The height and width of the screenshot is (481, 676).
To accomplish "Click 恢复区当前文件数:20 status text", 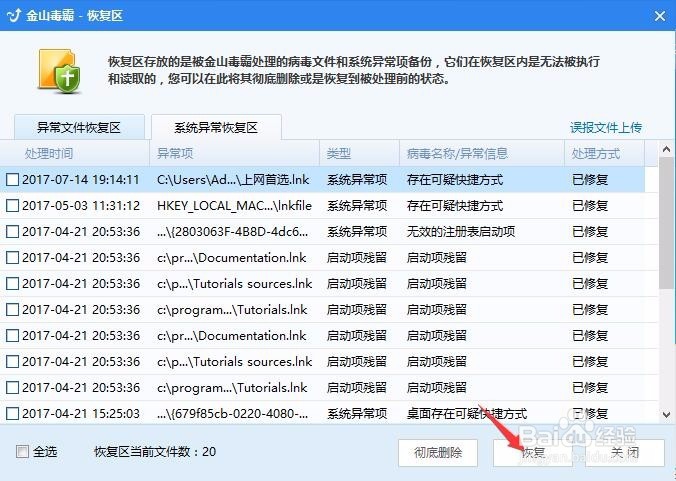I will 155,452.
